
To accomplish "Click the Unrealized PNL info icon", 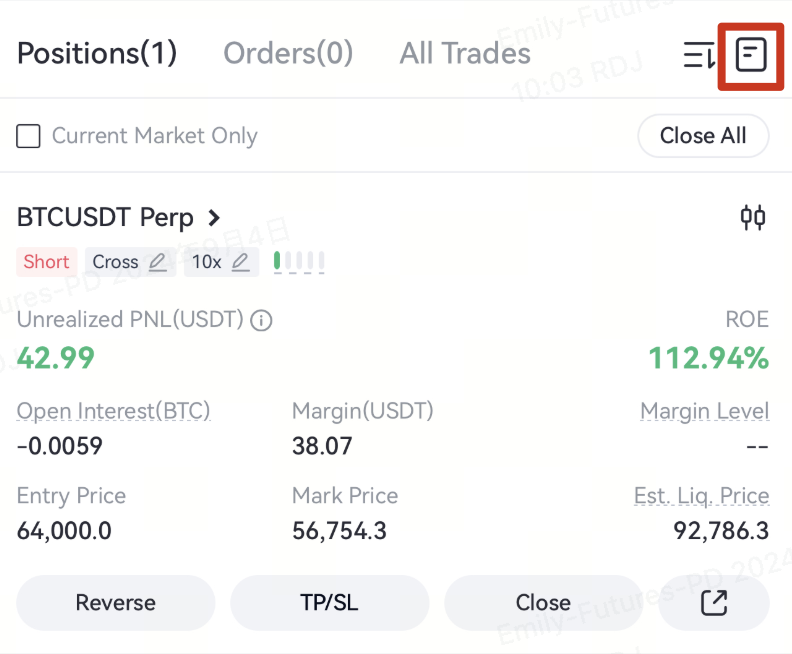I will coord(262,321).
